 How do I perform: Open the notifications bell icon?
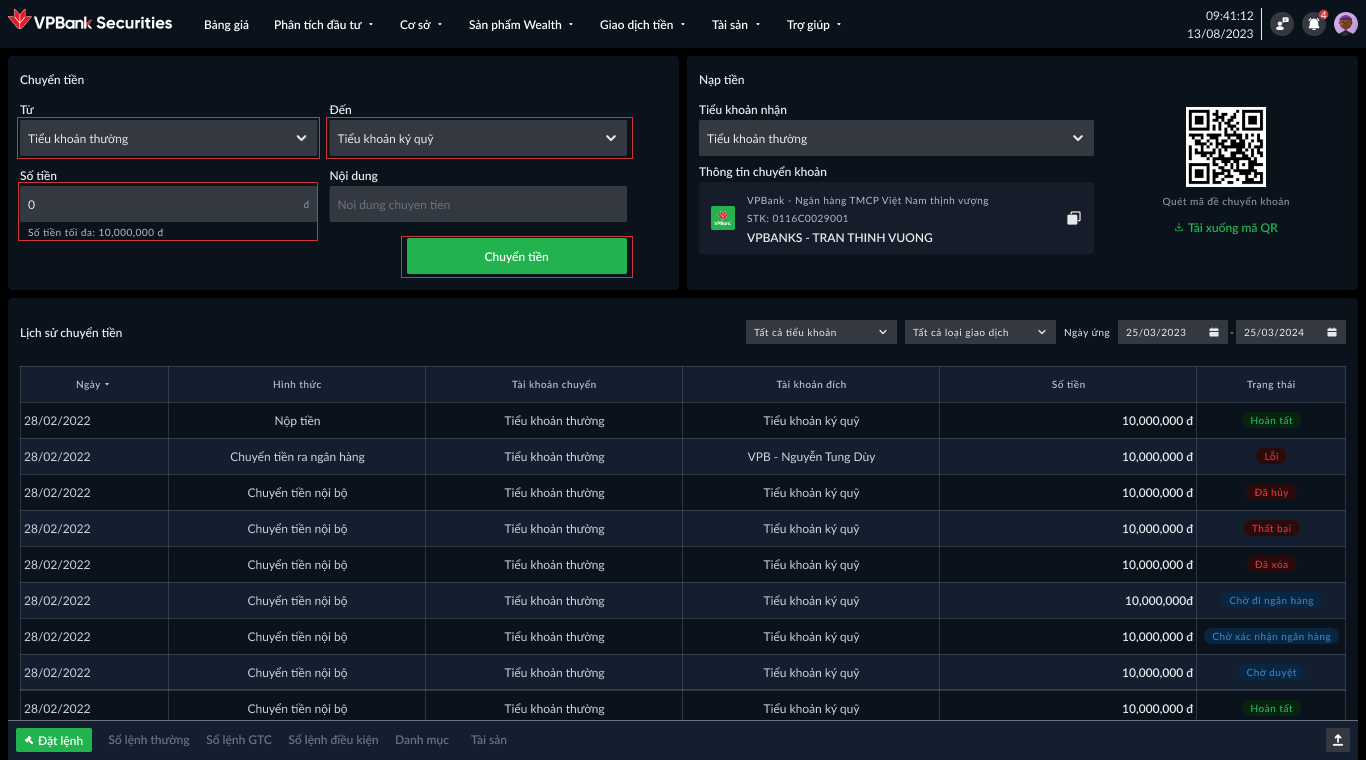(x=1313, y=24)
